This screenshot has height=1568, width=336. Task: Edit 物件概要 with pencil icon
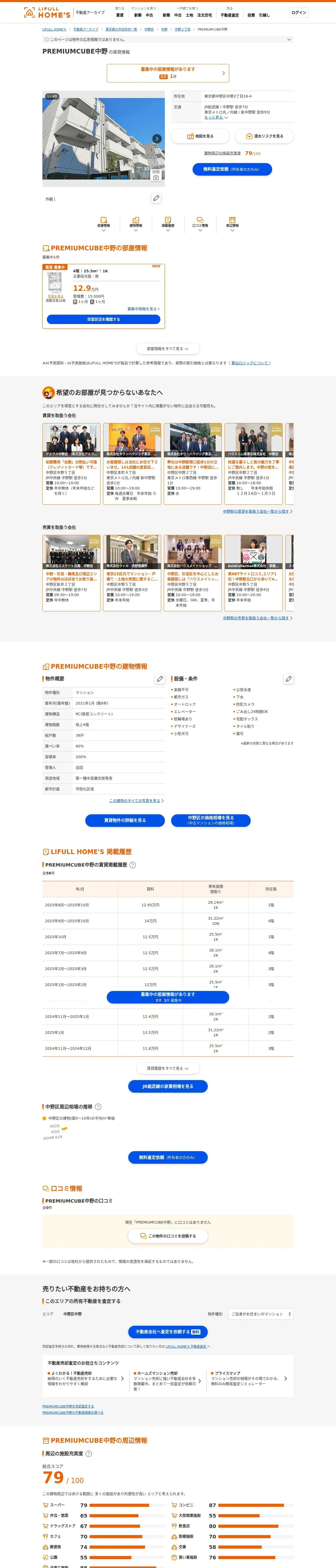pyautogui.click(x=160, y=679)
